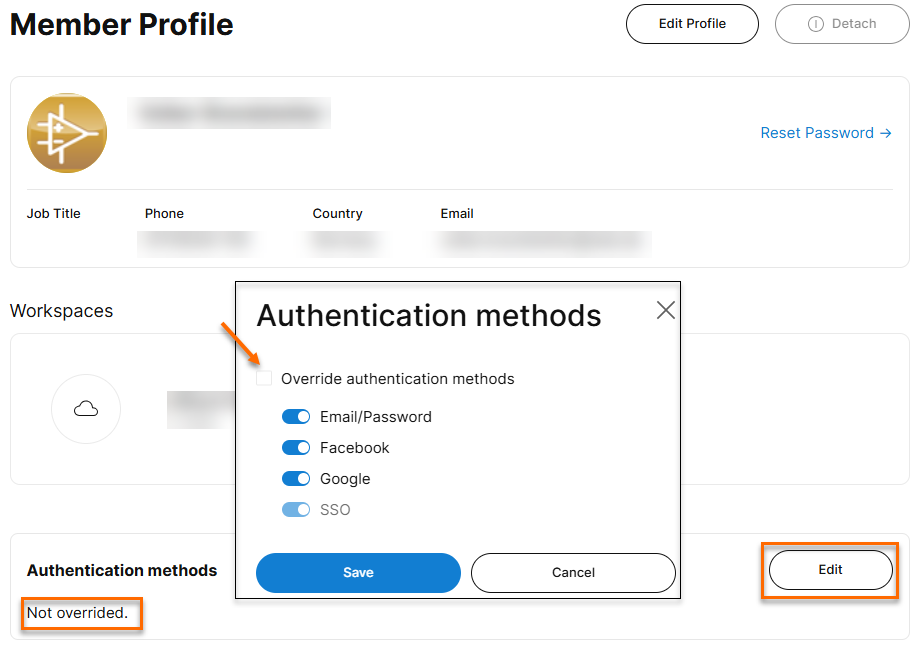Viewport: 917px width, 646px height.
Task: Open Edit Profile
Action: pyautogui.click(x=692, y=24)
